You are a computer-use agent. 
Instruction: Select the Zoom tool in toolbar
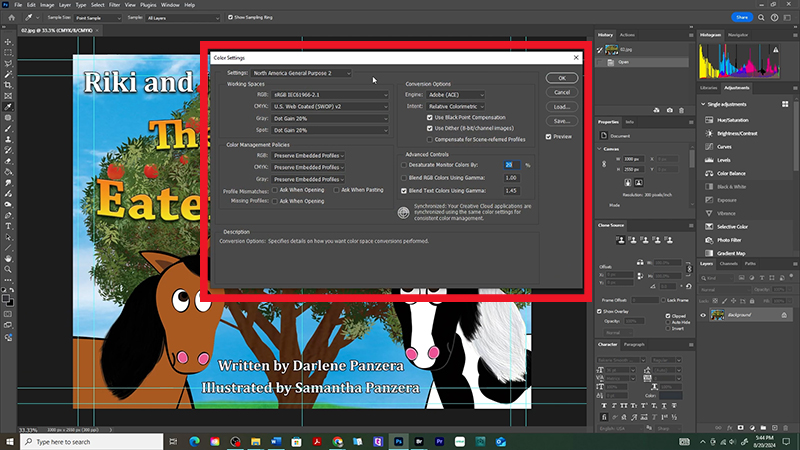8,269
